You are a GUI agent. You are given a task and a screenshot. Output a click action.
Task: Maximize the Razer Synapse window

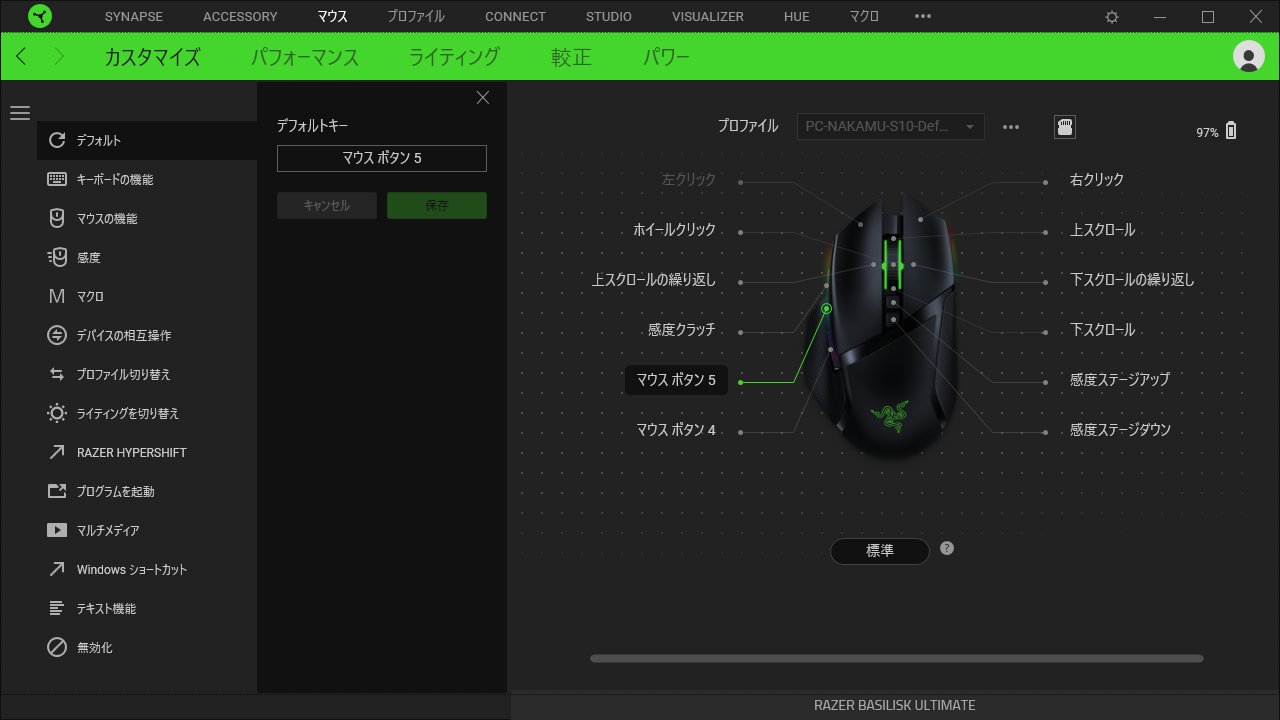point(1208,17)
